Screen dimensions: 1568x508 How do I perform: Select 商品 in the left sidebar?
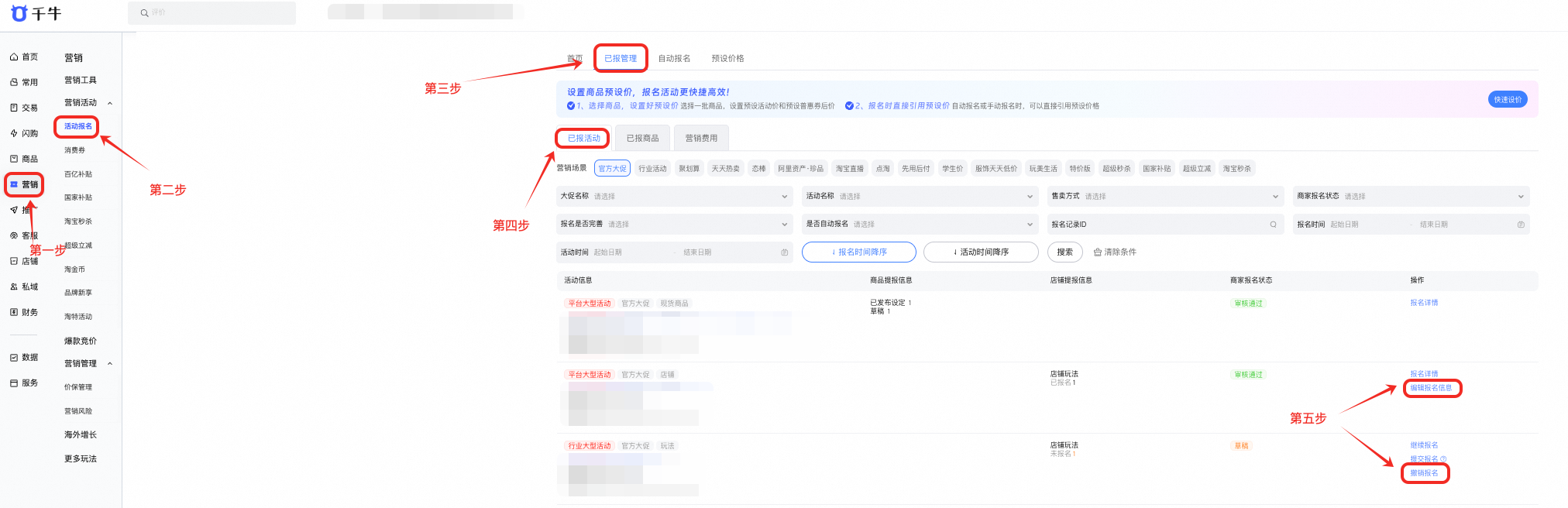click(x=24, y=159)
